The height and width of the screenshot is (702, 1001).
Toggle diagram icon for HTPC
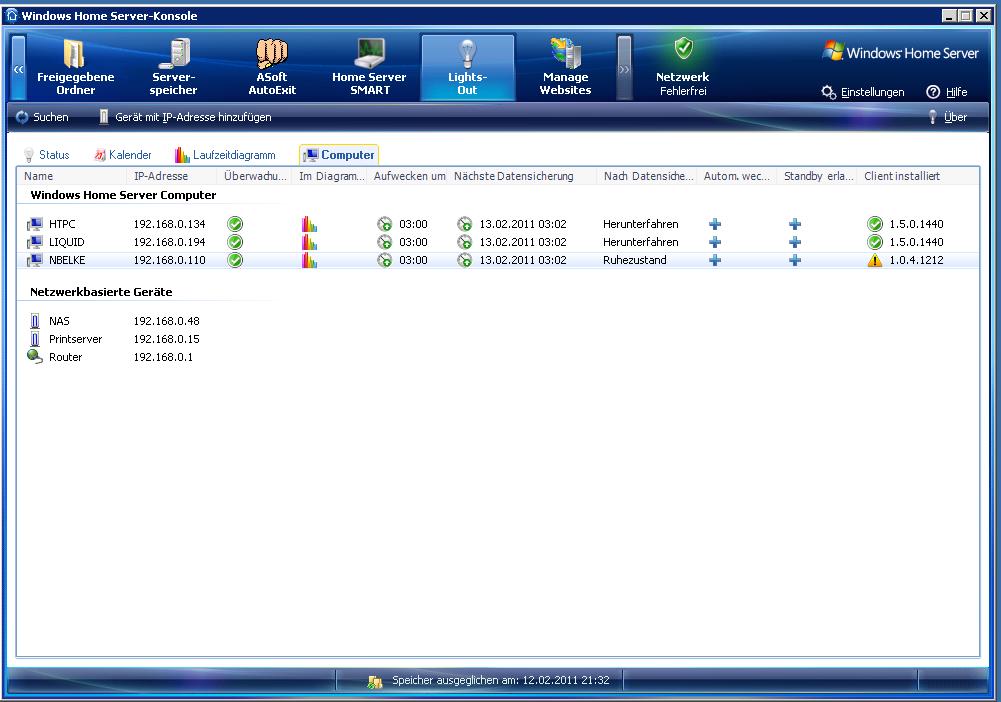pyautogui.click(x=309, y=224)
